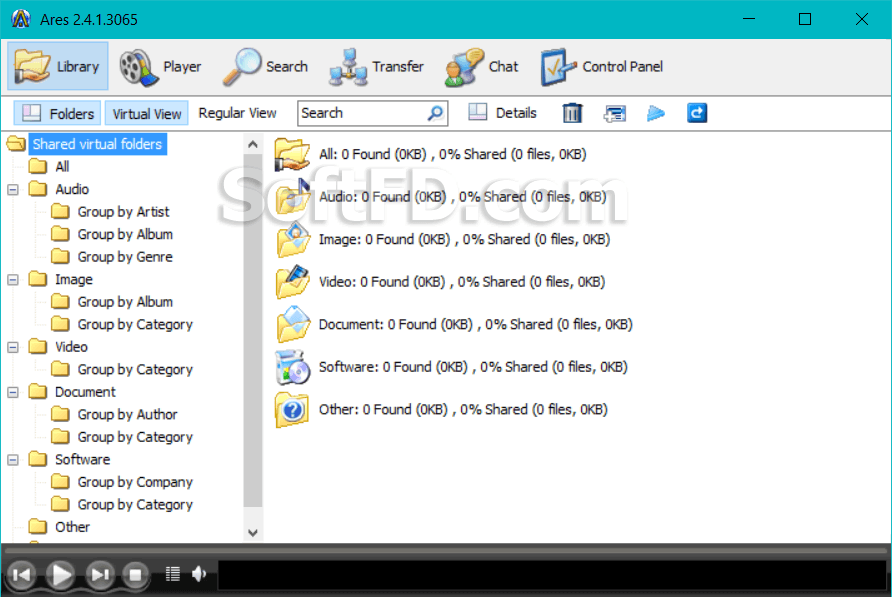
Task: Click the Video folder icon in list
Action: [292, 282]
